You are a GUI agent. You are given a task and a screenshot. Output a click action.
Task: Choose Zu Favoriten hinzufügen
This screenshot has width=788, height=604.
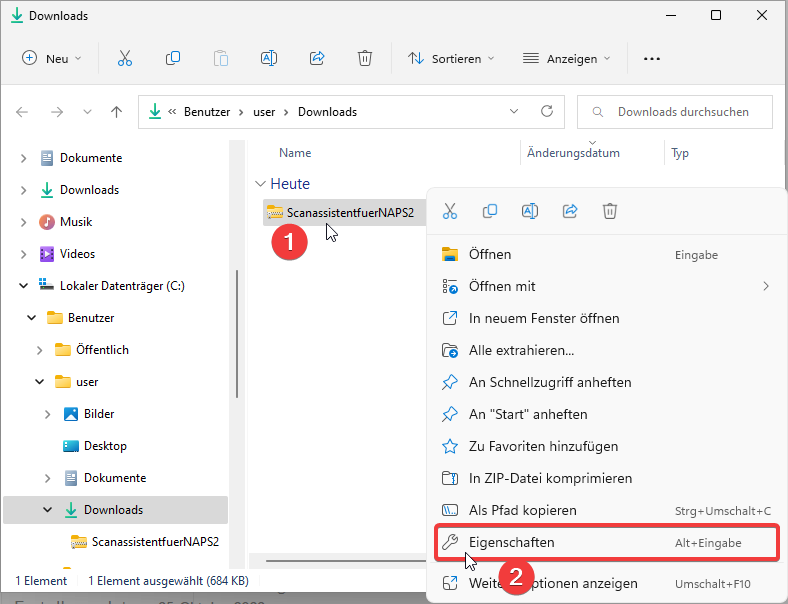[606, 446]
